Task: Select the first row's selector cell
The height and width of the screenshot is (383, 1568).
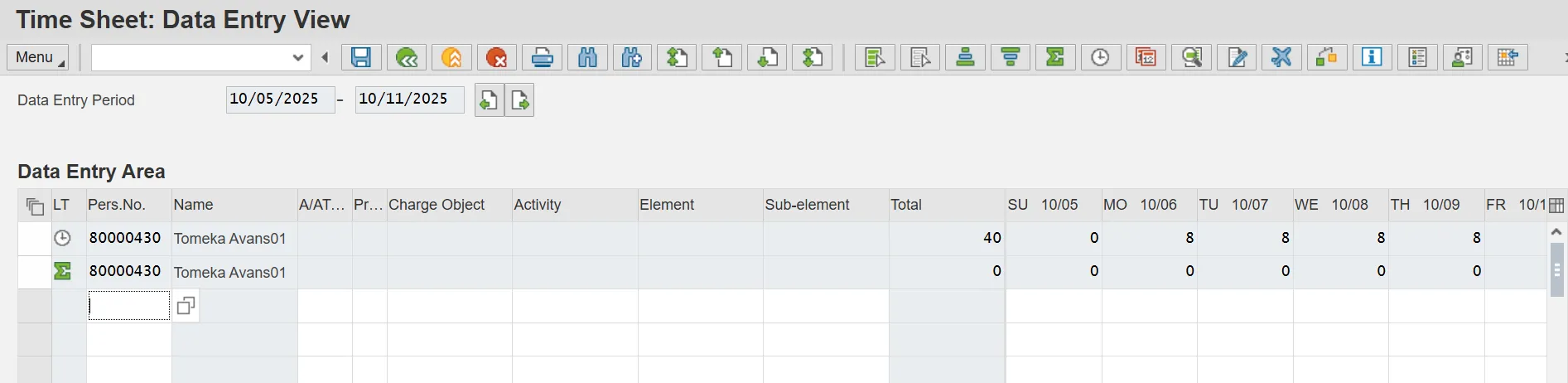Action: (35, 239)
